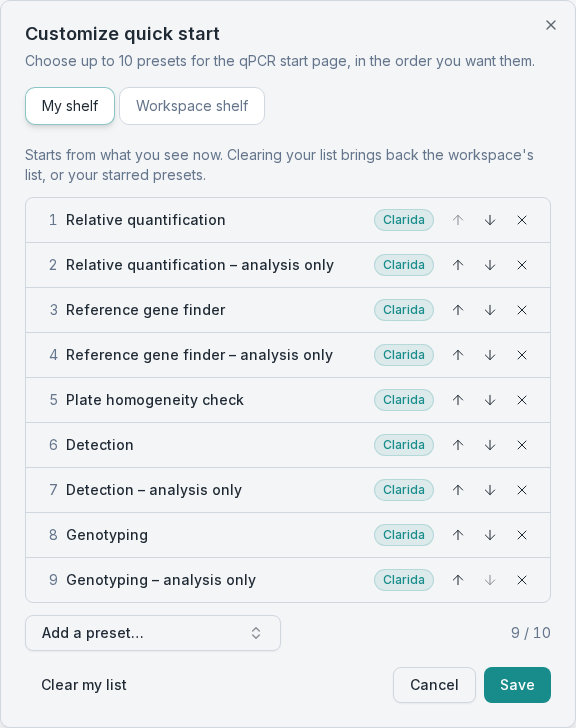This screenshot has height=728, width=576.
Task: Select the row 1 'Relative quantification' text
Action: tap(146, 220)
